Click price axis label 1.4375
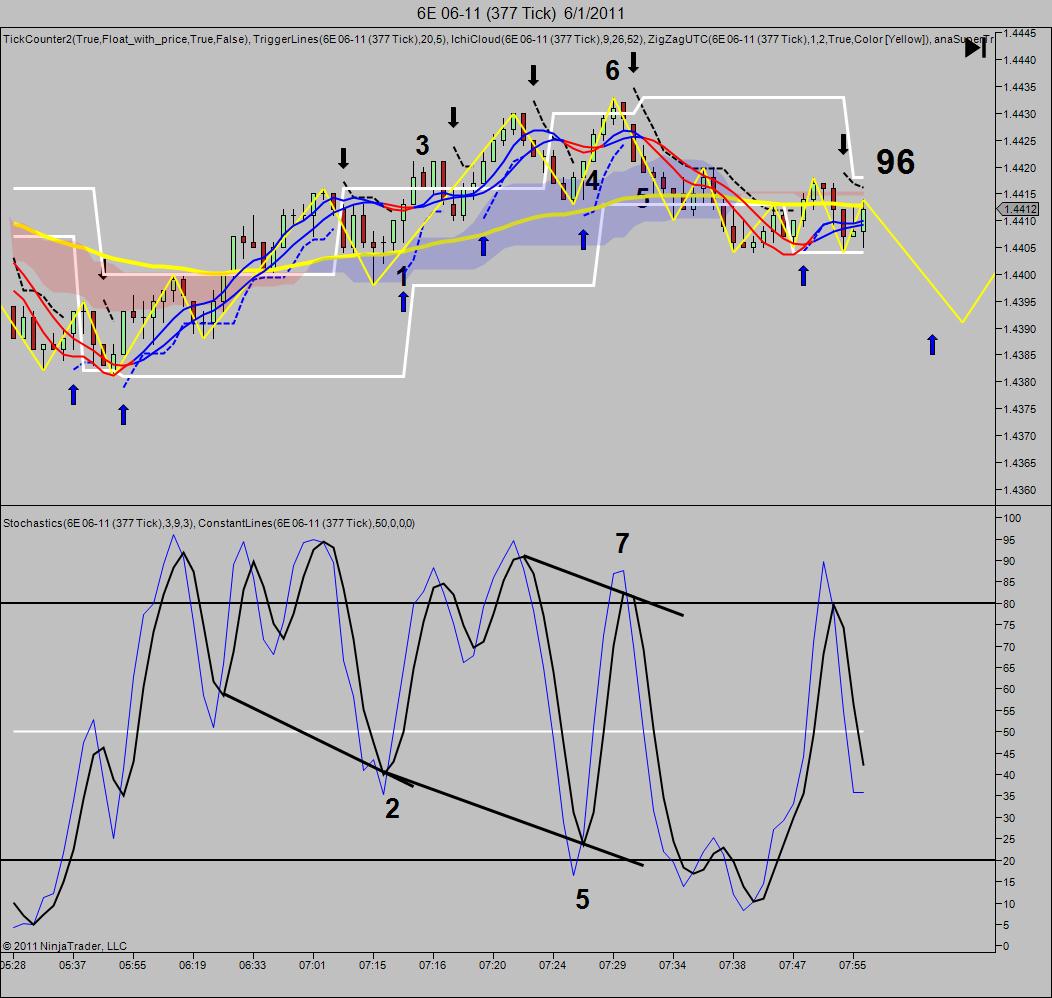This screenshot has height=998, width=1052. (1020, 409)
